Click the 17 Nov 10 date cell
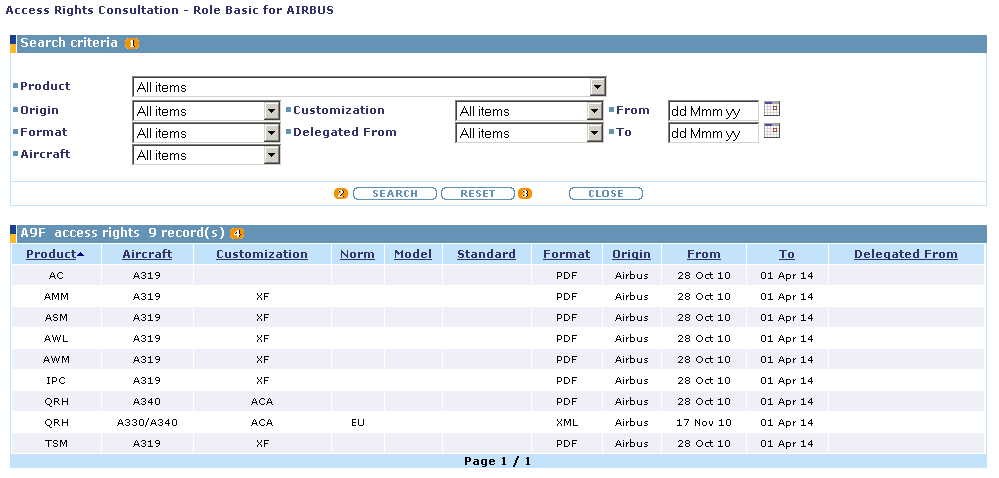 (x=704, y=423)
